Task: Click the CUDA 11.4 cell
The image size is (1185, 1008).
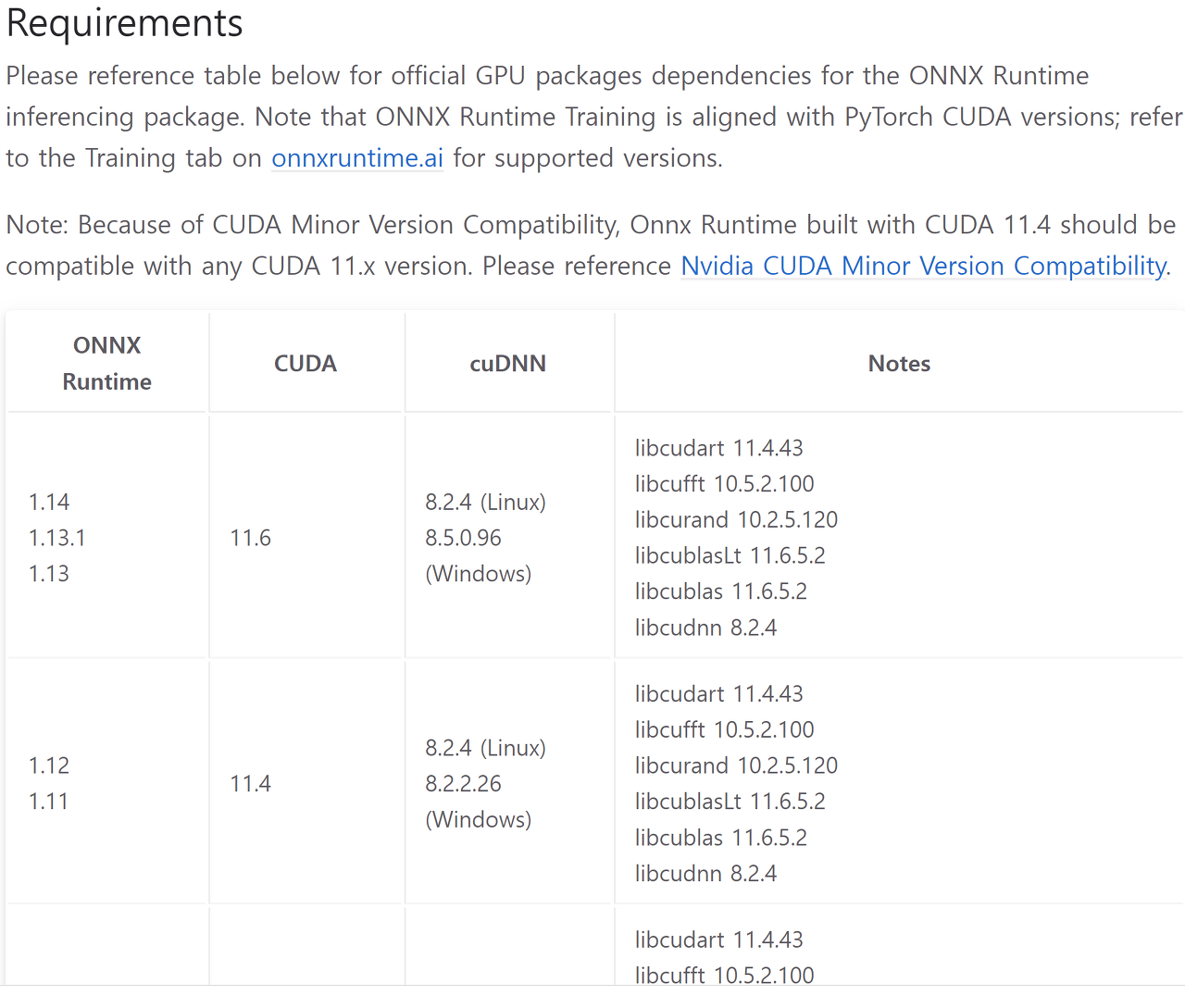Action: (x=251, y=784)
